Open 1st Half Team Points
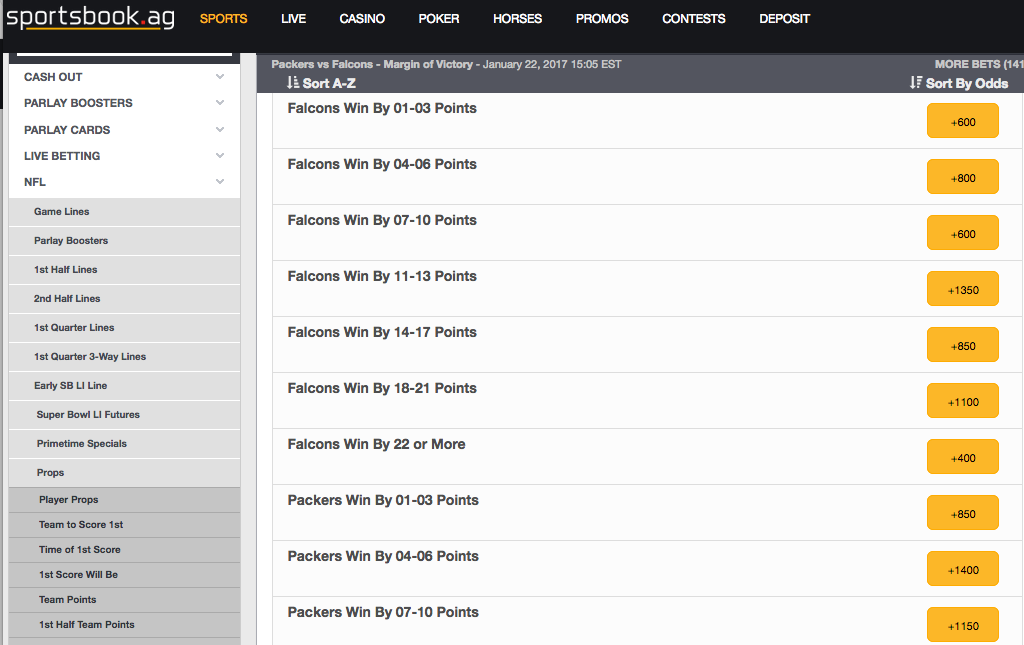 (124, 625)
